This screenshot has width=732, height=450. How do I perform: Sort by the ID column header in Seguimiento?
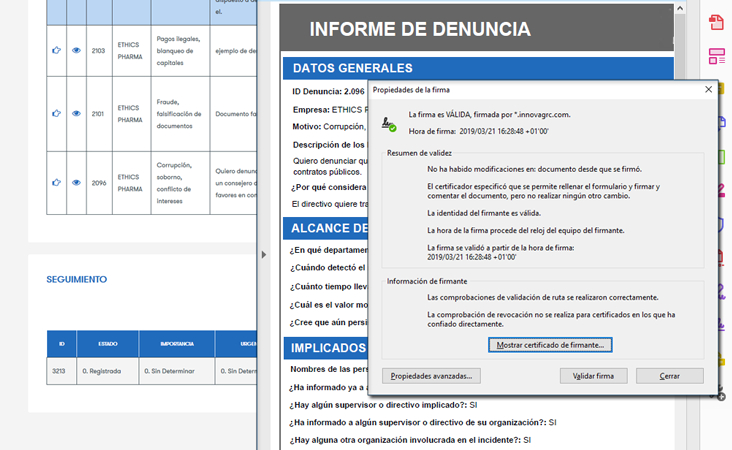coord(61,344)
